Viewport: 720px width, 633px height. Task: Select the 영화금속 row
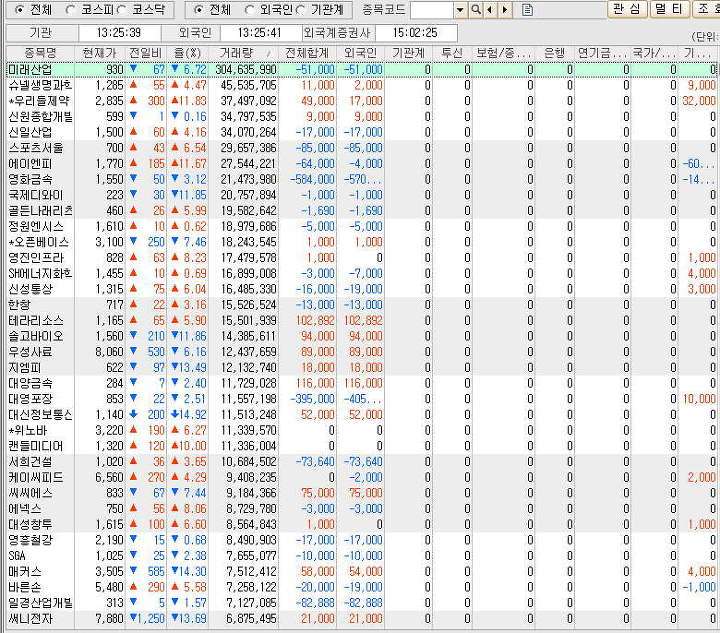point(361,179)
